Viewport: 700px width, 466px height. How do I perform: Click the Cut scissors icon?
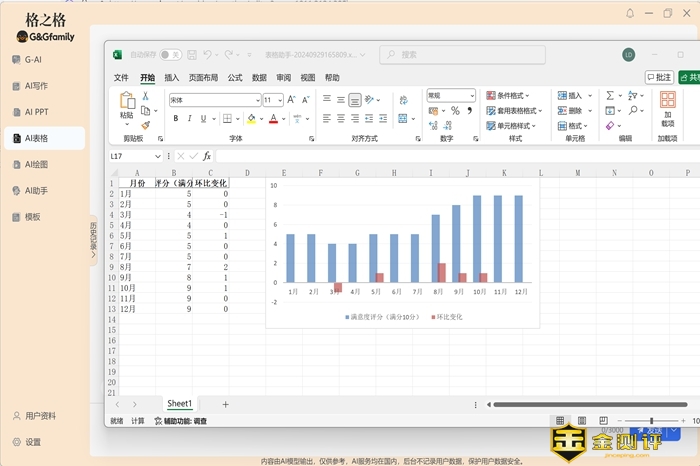(x=145, y=97)
